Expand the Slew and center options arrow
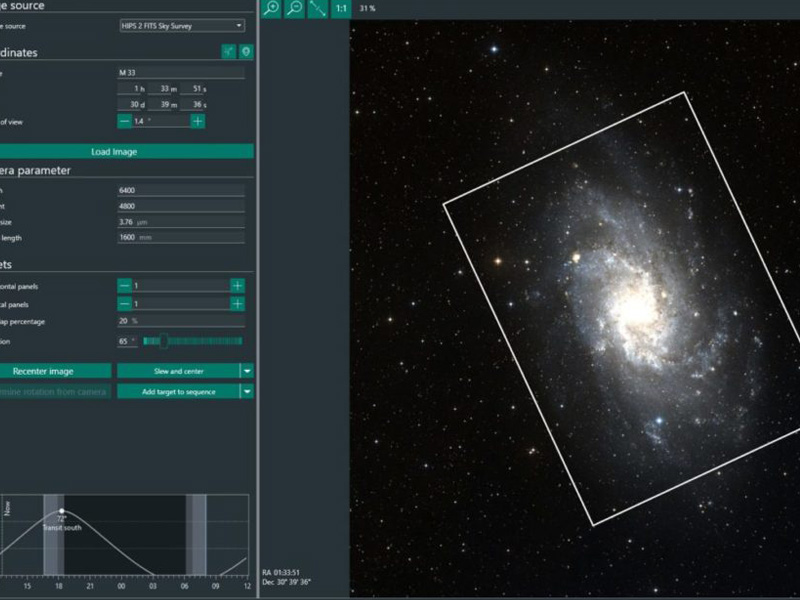800x600 pixels. [x=246, y=370]
